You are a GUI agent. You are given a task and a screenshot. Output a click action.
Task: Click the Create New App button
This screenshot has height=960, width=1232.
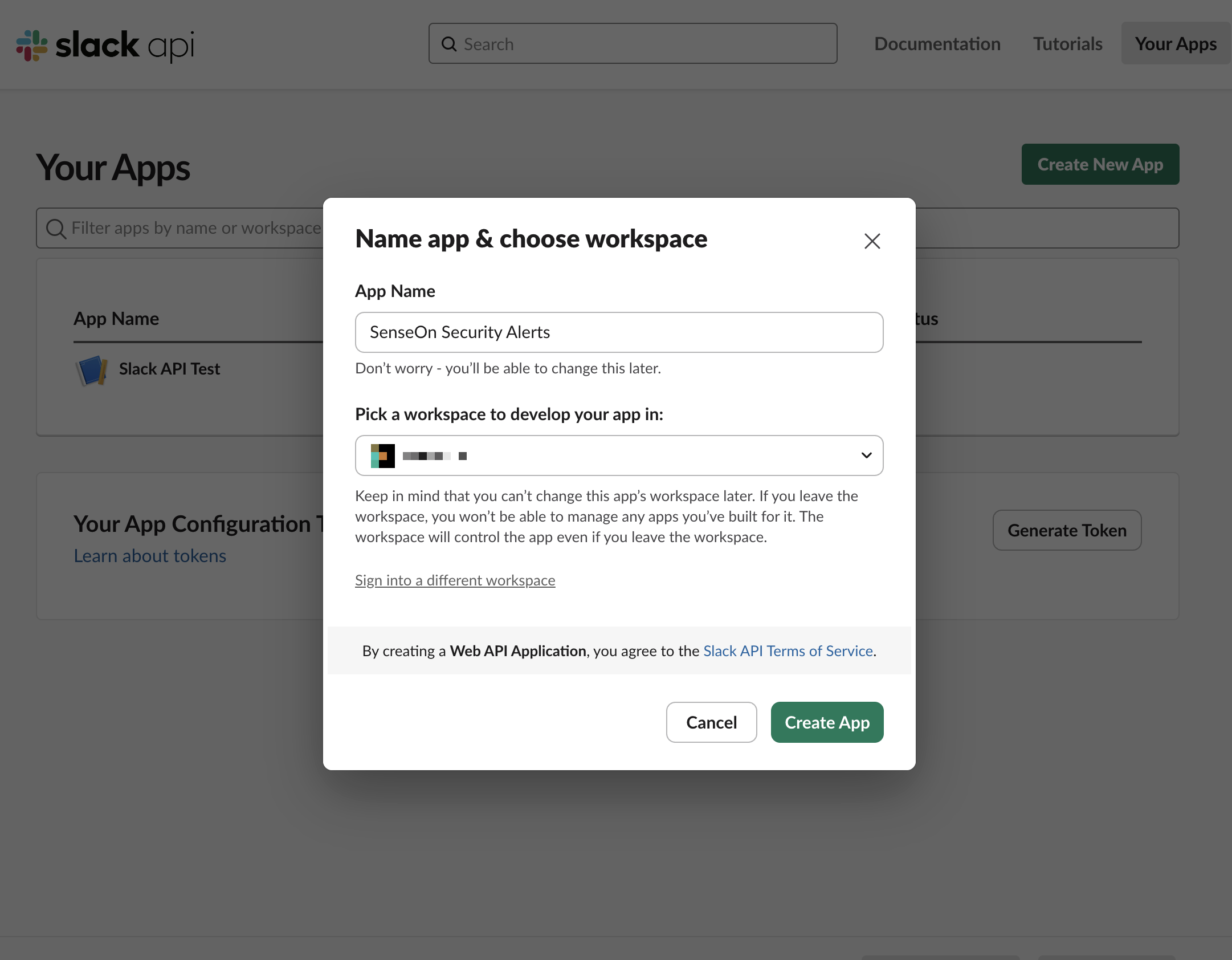[x=1100, y=164]
